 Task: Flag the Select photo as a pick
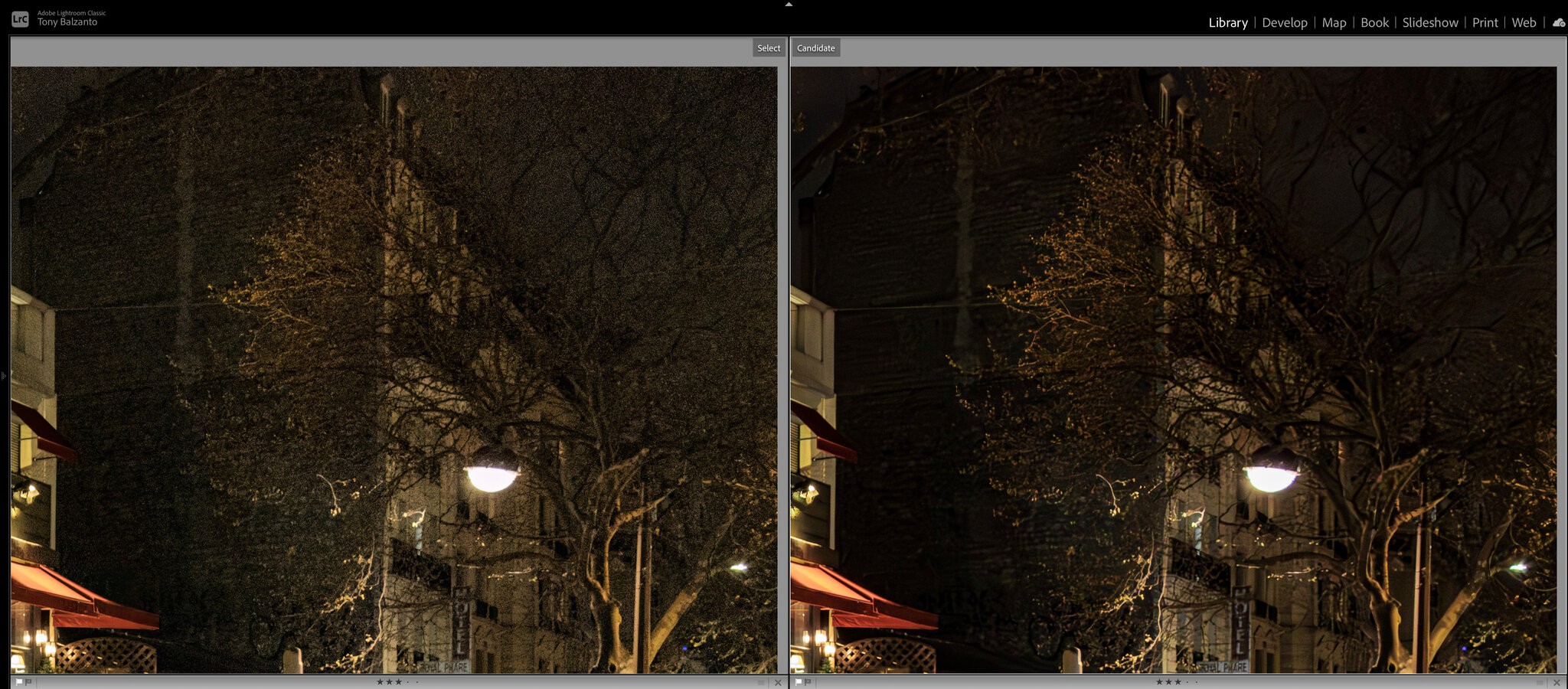coord(18,682)
